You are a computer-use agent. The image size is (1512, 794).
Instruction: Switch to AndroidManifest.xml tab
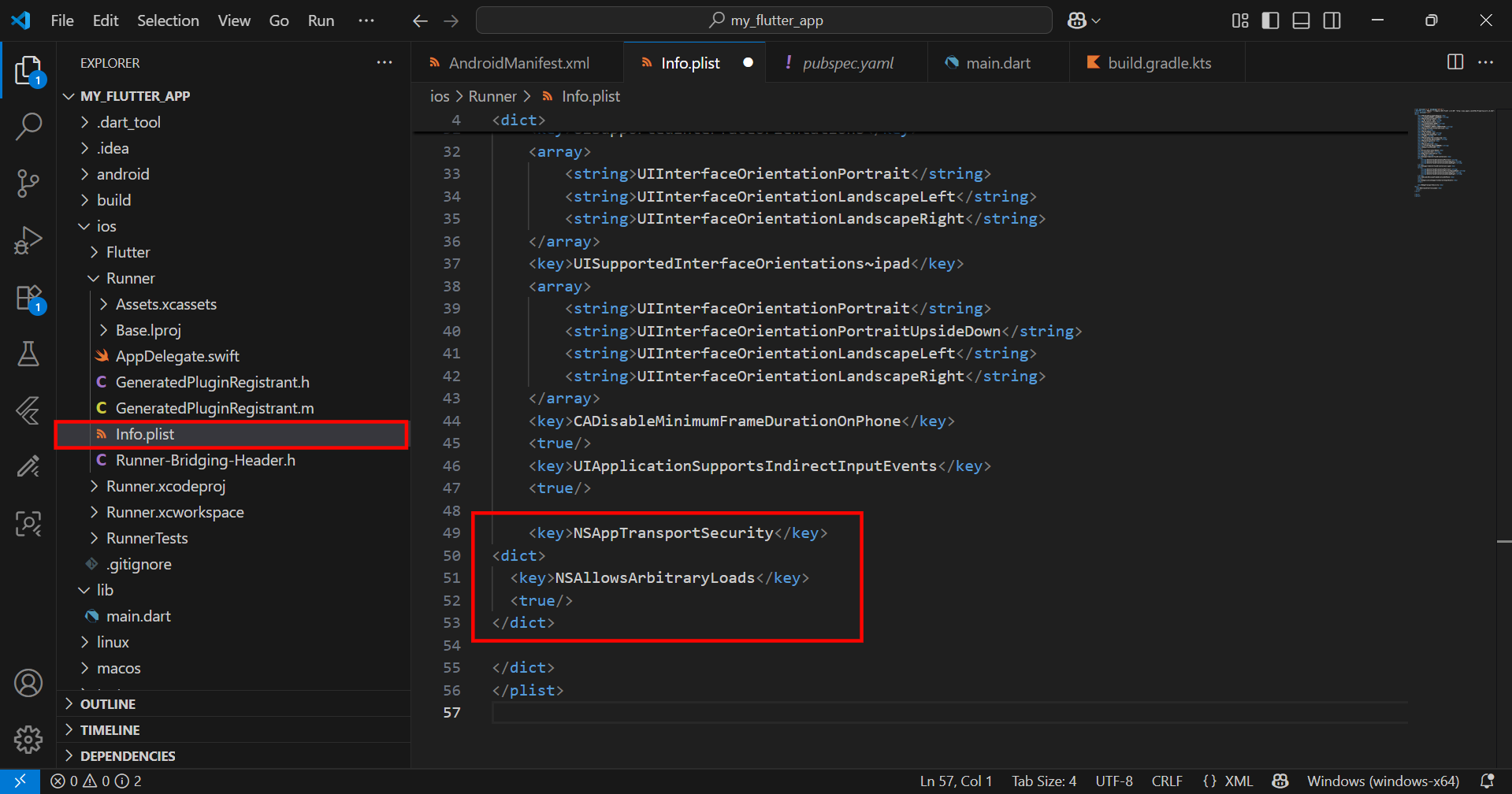pyautogui.click(x=518, y=63)
